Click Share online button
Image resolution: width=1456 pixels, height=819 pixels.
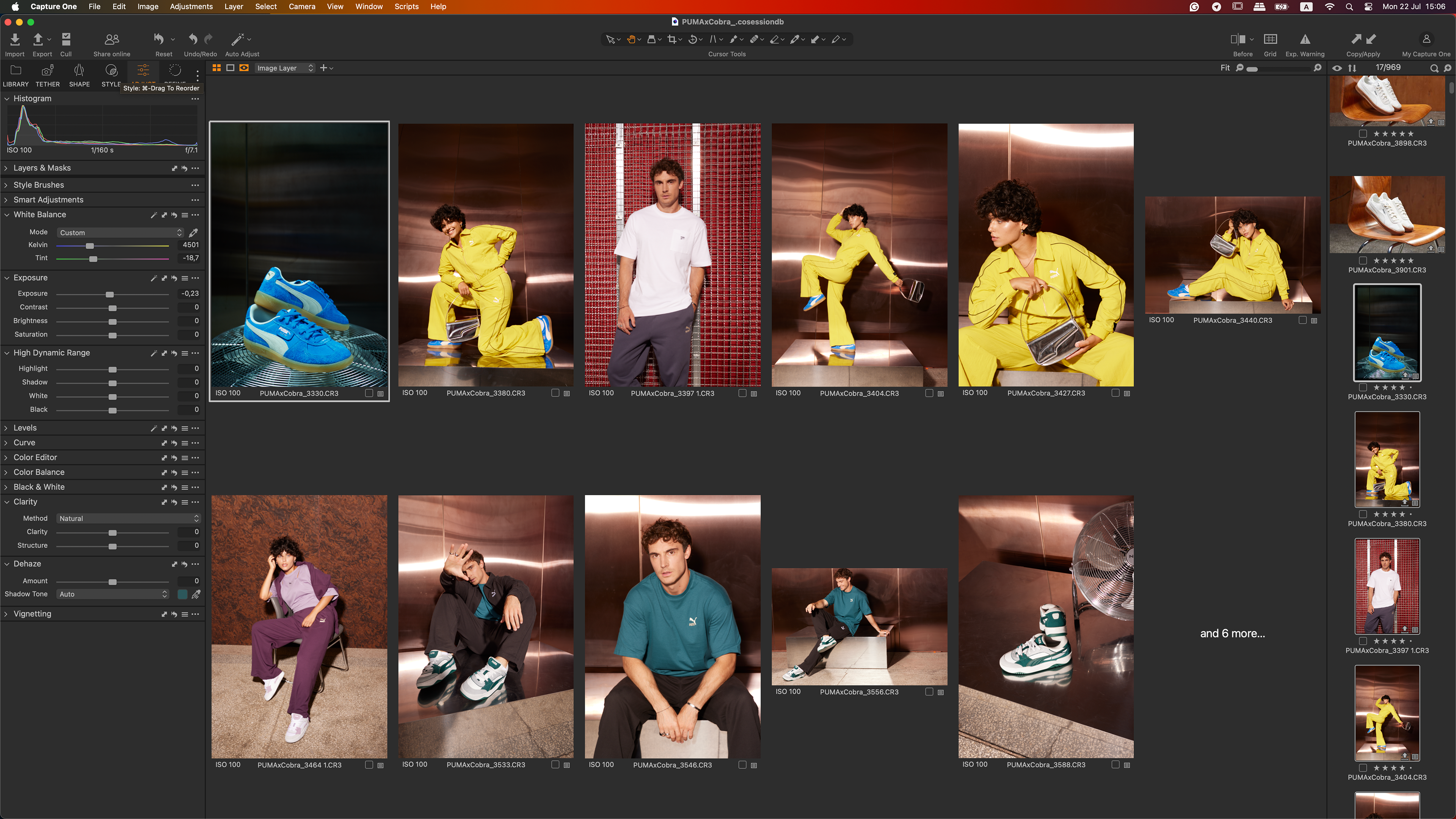pyautogui.click(x=112, y=39)
